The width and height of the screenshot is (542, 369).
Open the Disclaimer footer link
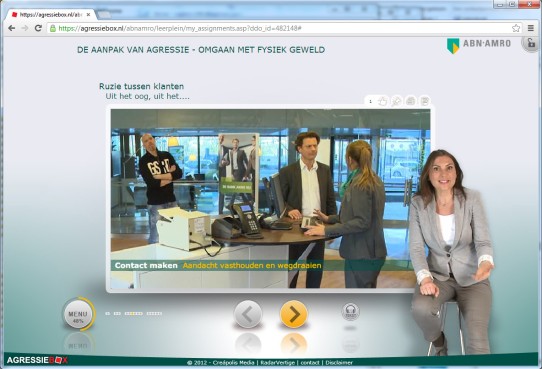pyautogui.click(x=339, y=362)
